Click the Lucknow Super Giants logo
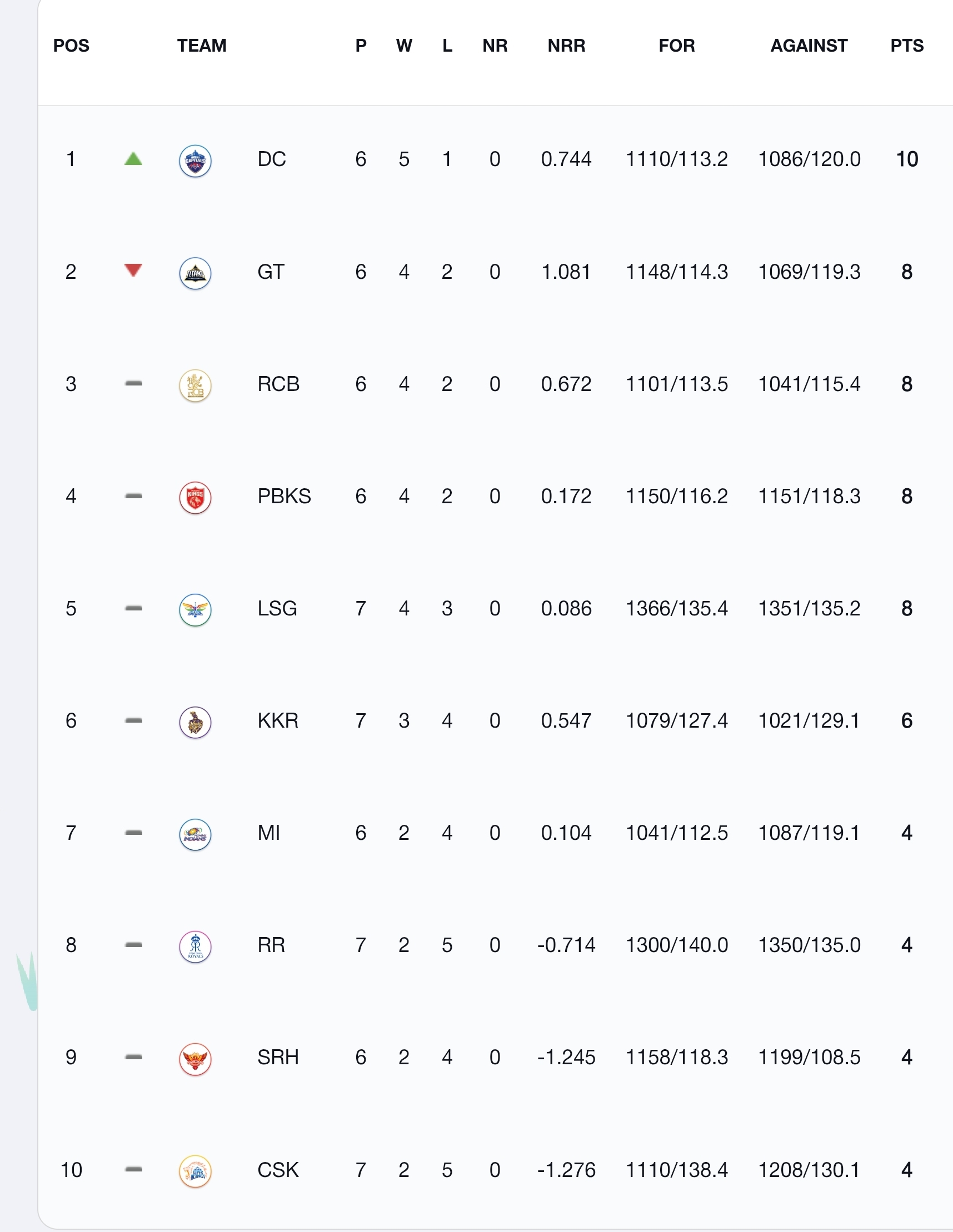The width and height of the screenshot is (953, 1232). 195,610
